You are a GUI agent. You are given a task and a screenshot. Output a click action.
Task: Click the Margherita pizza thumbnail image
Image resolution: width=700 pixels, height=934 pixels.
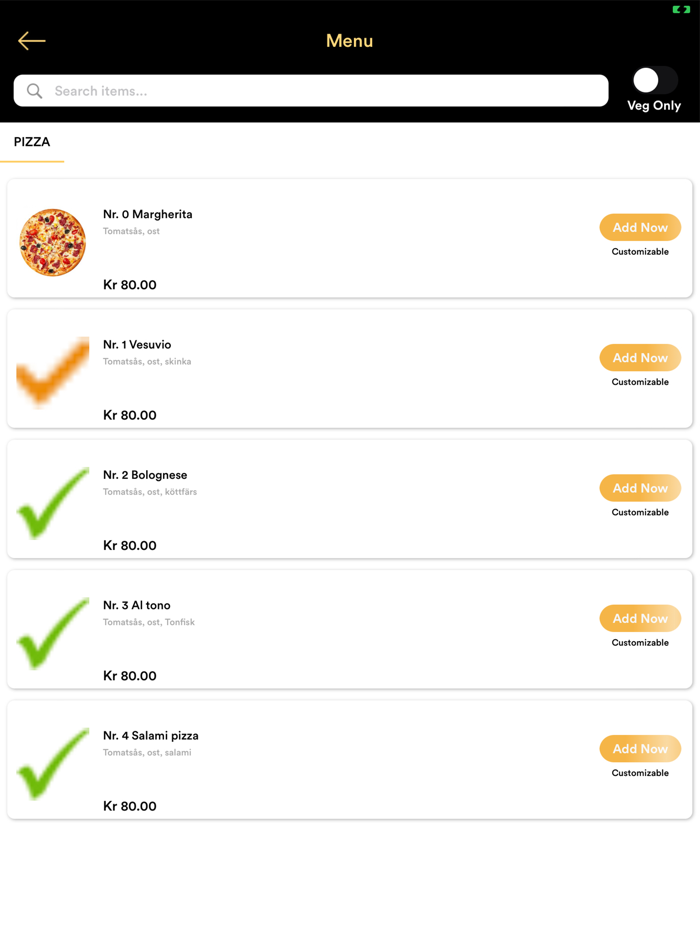52,242
